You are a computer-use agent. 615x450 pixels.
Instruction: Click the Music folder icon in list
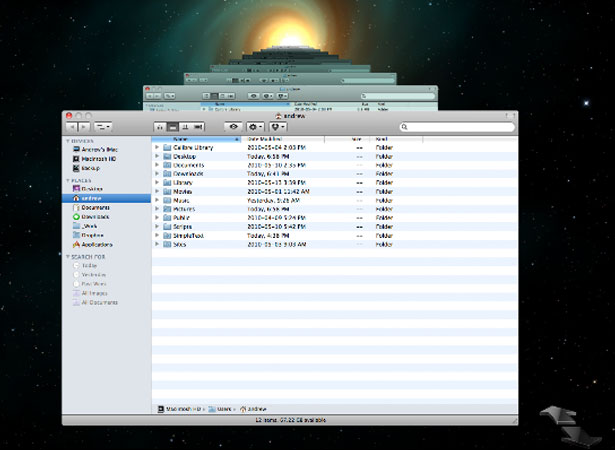pyautogui.click(x=167, y=200)
